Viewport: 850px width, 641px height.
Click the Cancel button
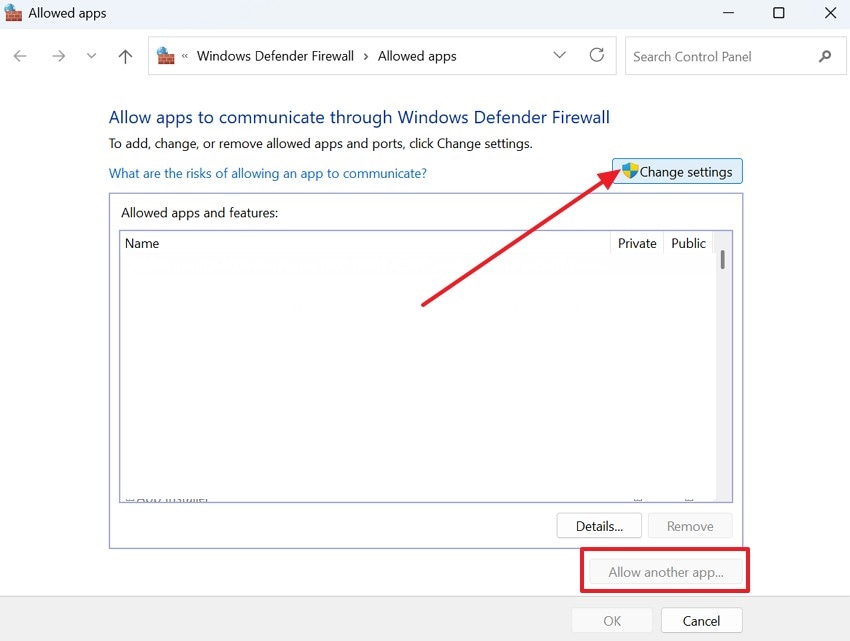point(701,620)
